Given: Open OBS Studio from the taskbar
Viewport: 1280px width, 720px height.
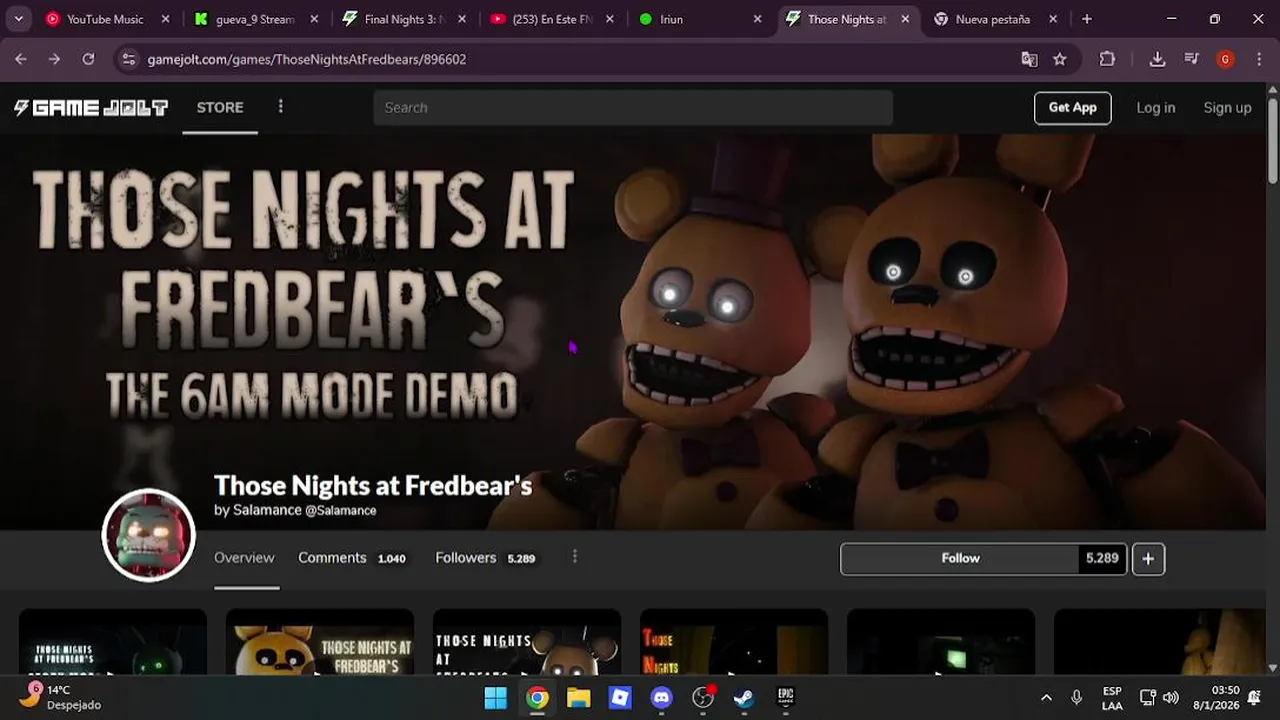Looking at the screenshot, I should point(703,697).
